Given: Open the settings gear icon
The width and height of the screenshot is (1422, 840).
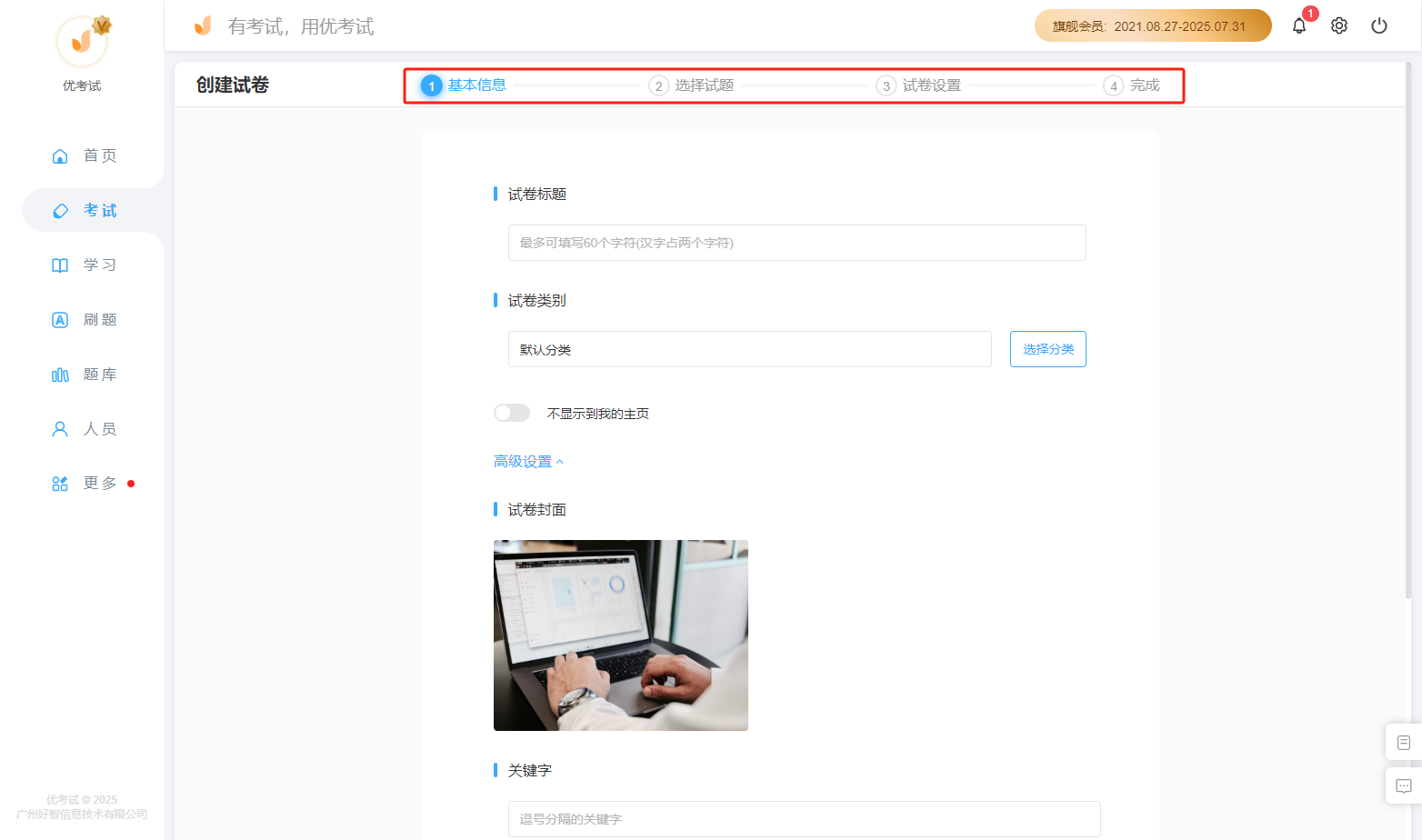Looking at the screenshot, I should 1339,25.
